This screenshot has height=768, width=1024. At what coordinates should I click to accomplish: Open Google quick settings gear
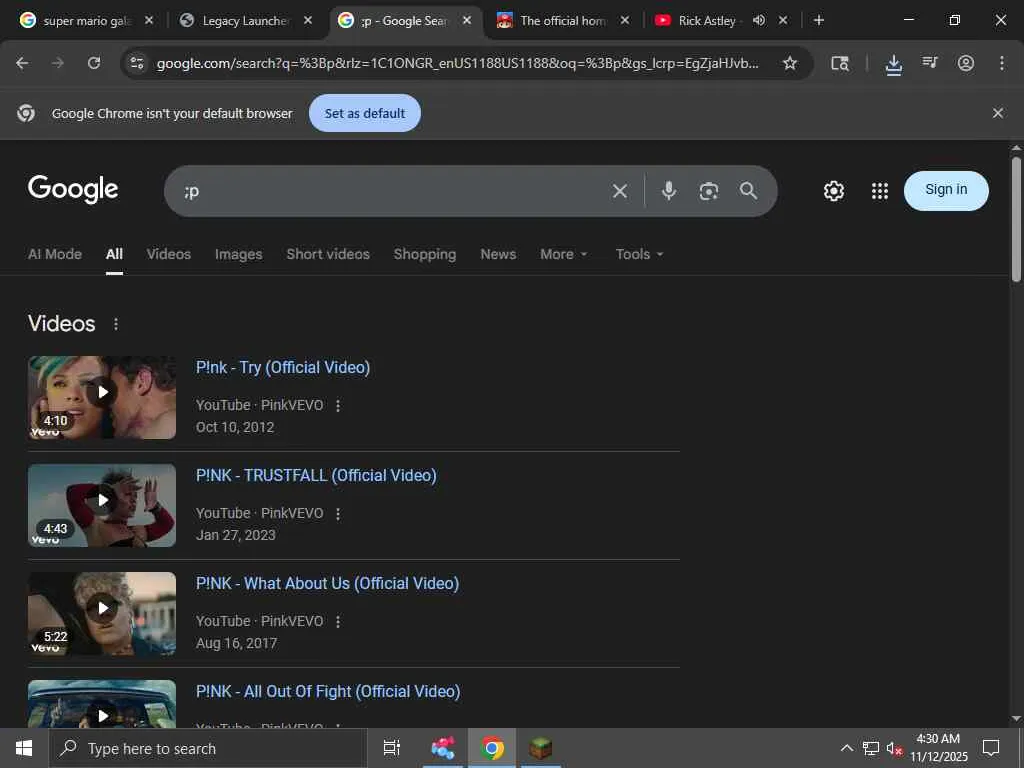point(833,191)
